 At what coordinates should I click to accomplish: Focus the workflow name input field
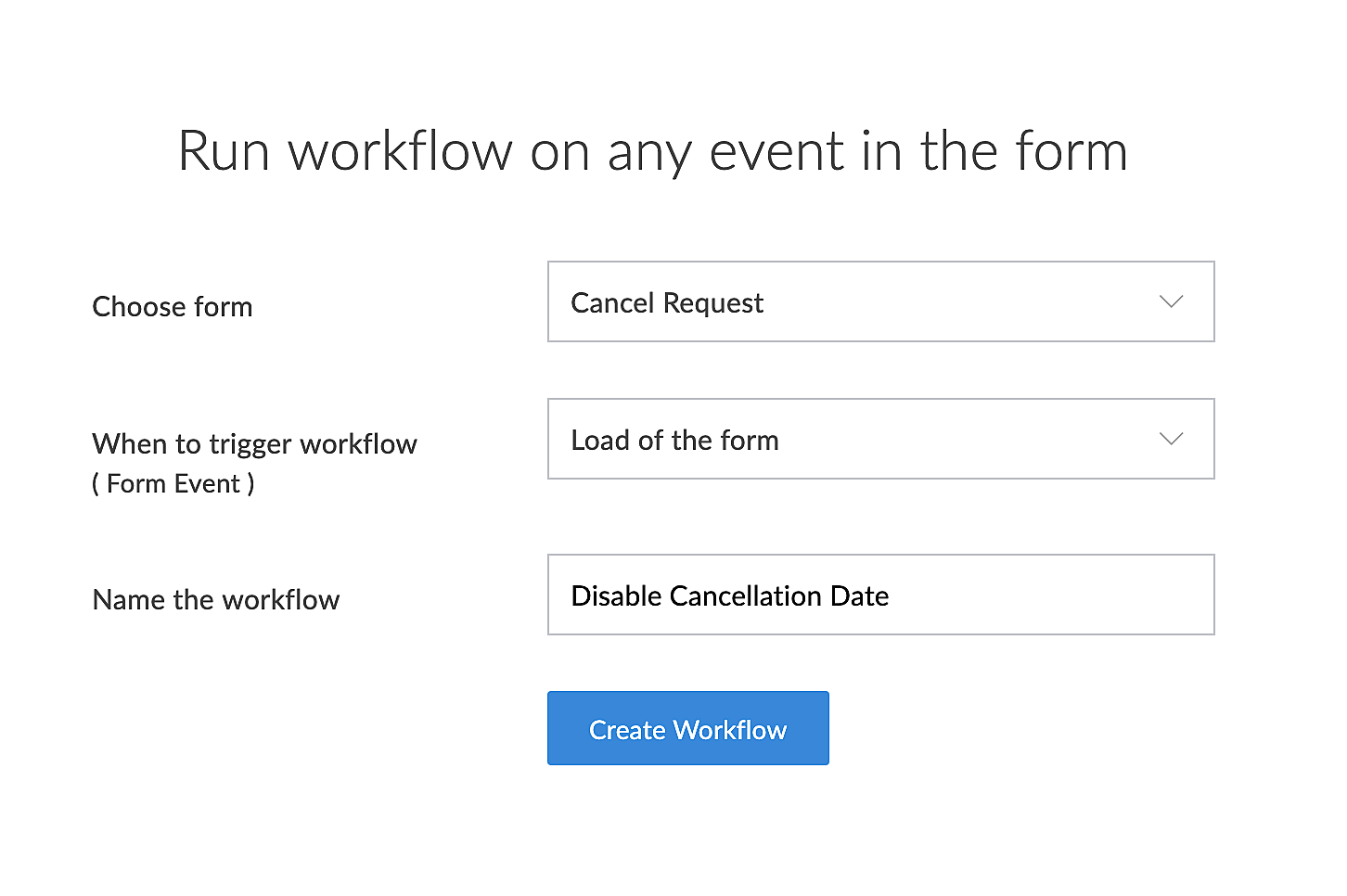click(879, 595)
